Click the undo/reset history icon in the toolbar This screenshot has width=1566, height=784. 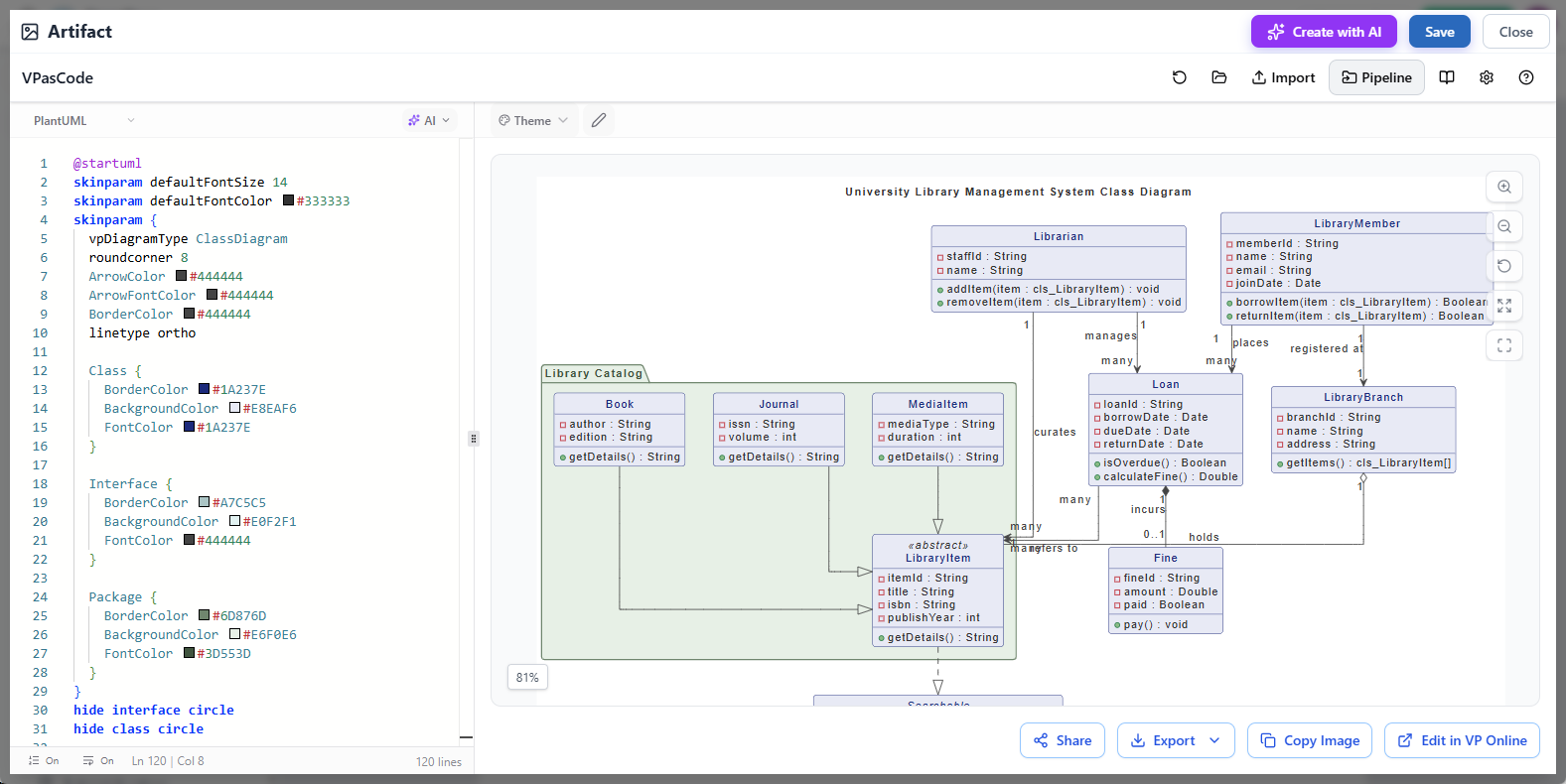pos(1180,77)
